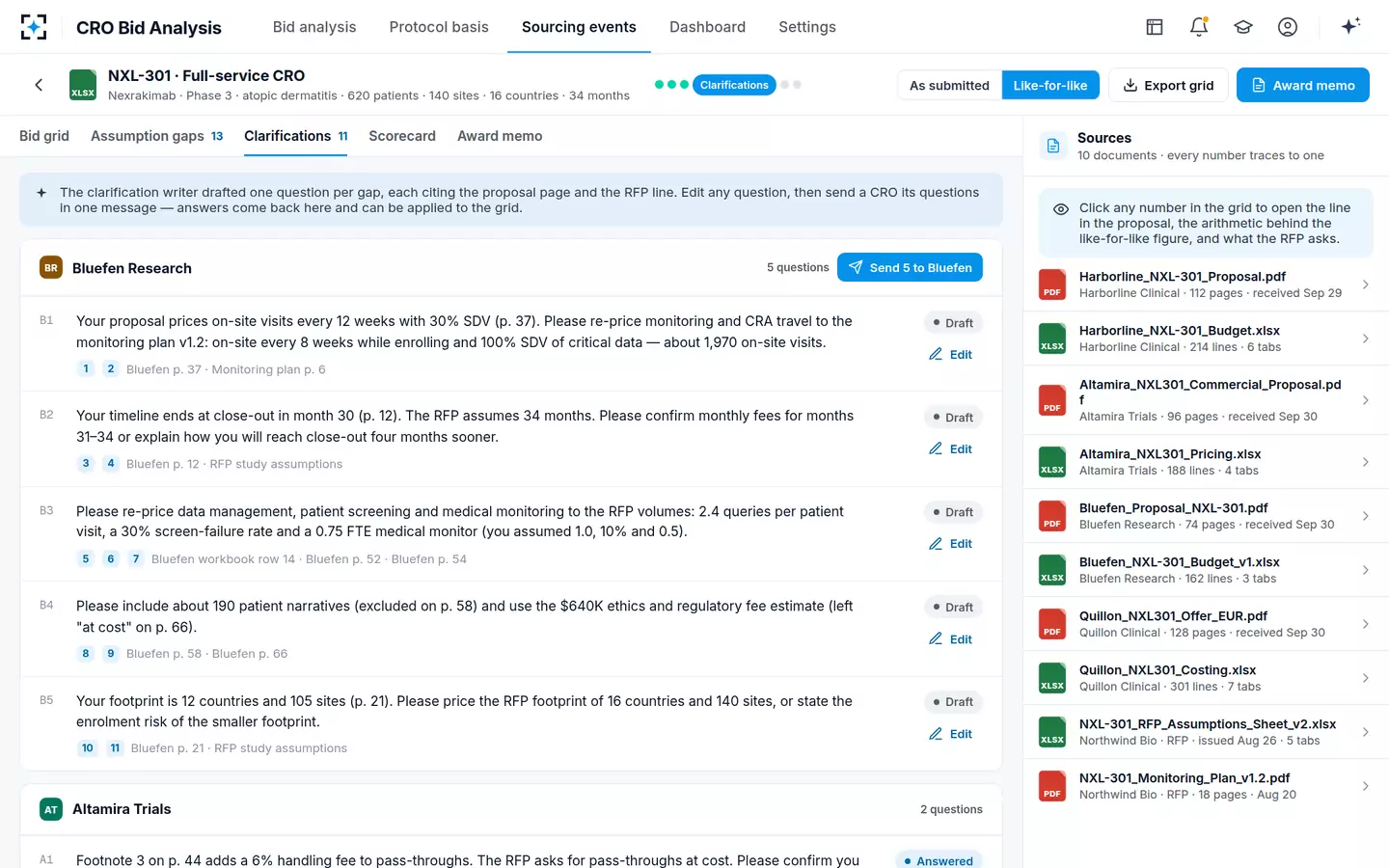Edit question B4 about patient narratives

[951, 638]
